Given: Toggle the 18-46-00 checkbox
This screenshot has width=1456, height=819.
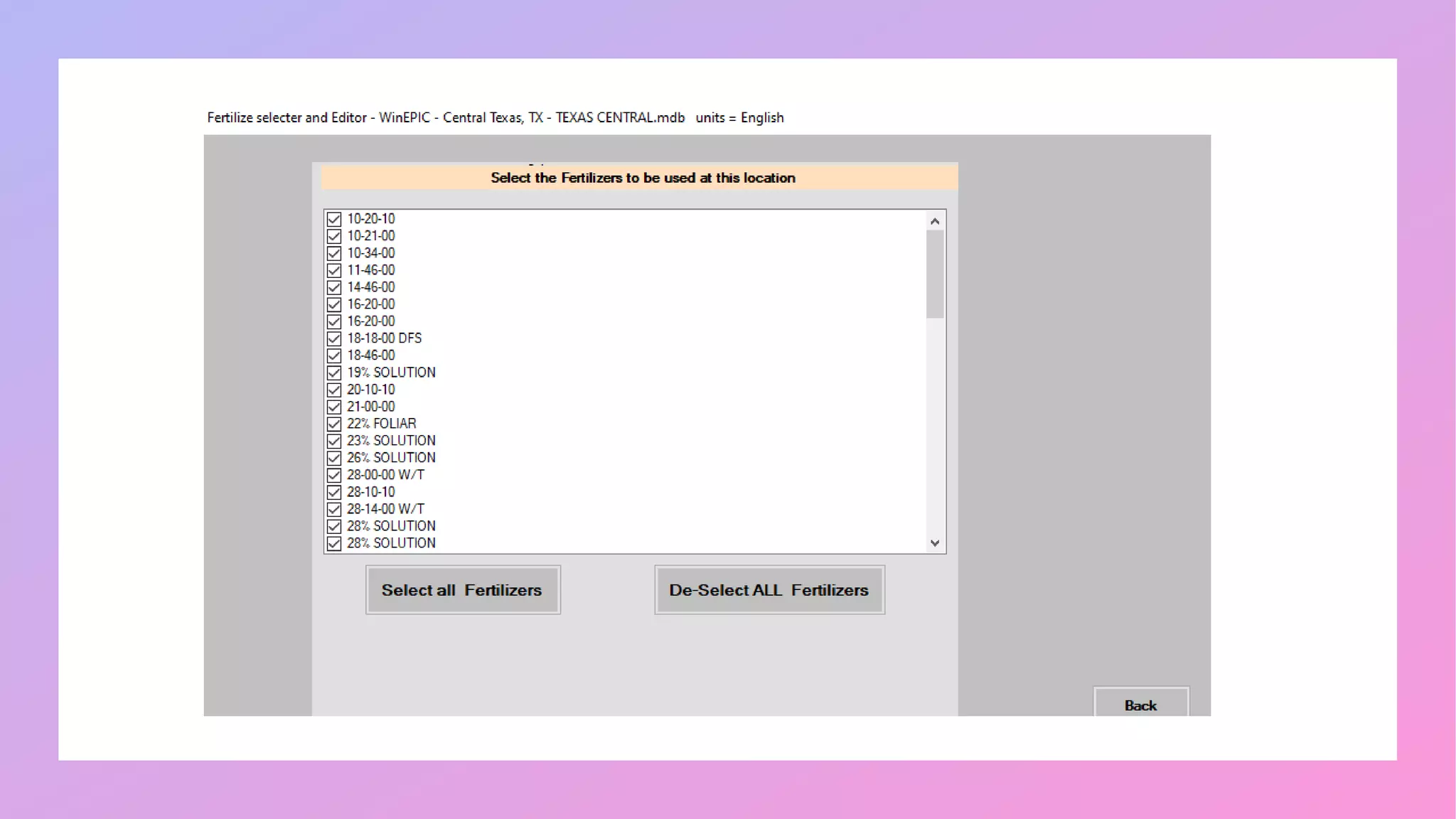Looking at the screenshot, I should (x=334, y=355).
